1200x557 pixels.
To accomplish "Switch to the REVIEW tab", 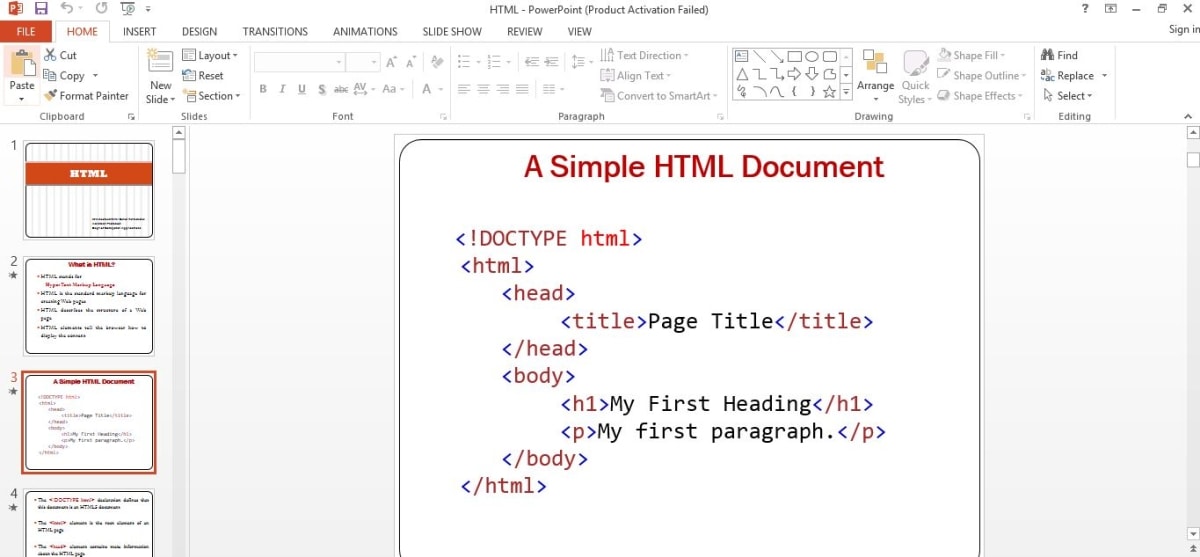I will (x=524, y=31).
